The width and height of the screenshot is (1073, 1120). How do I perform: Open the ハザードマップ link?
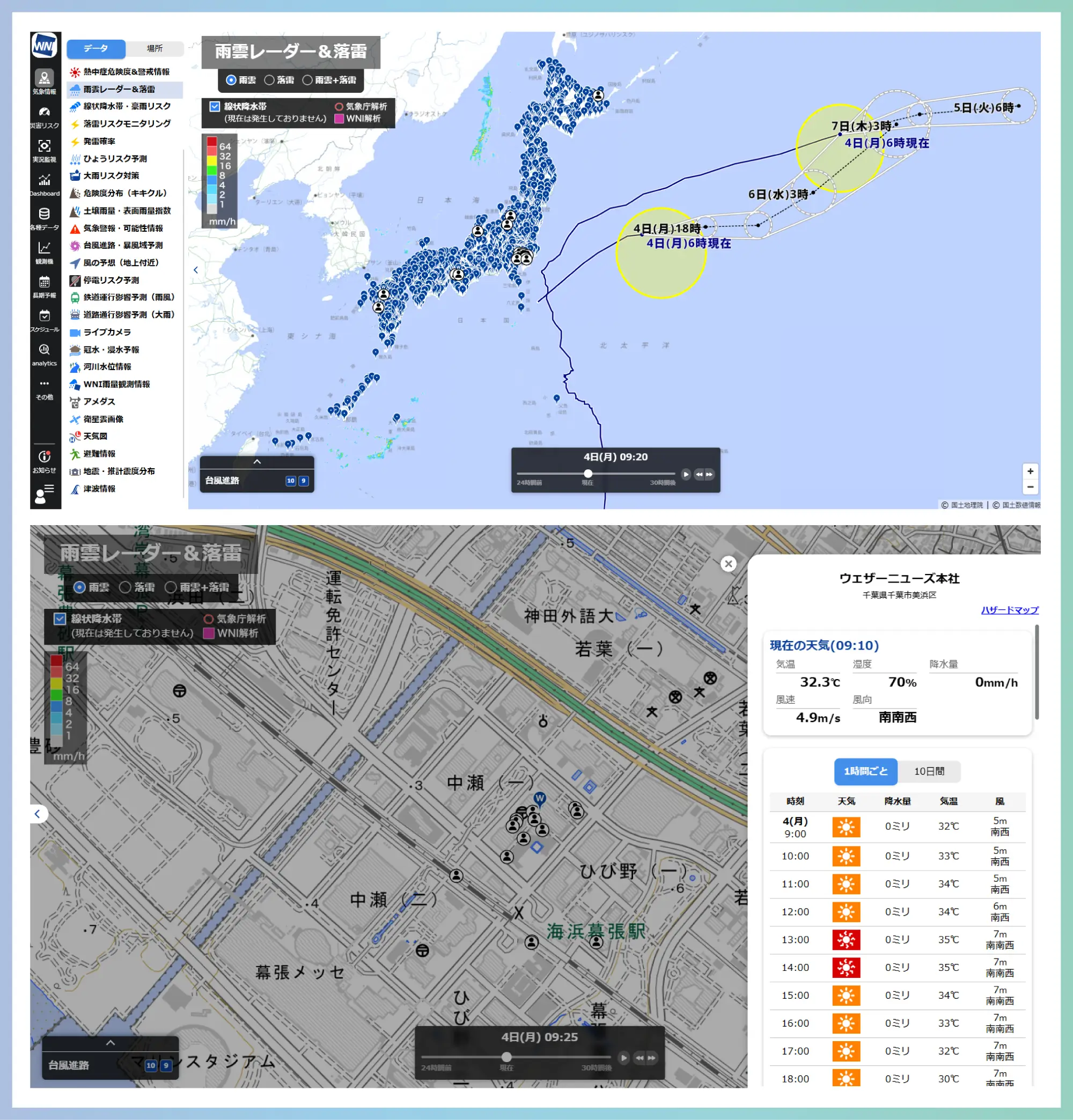pos(1009,610)
